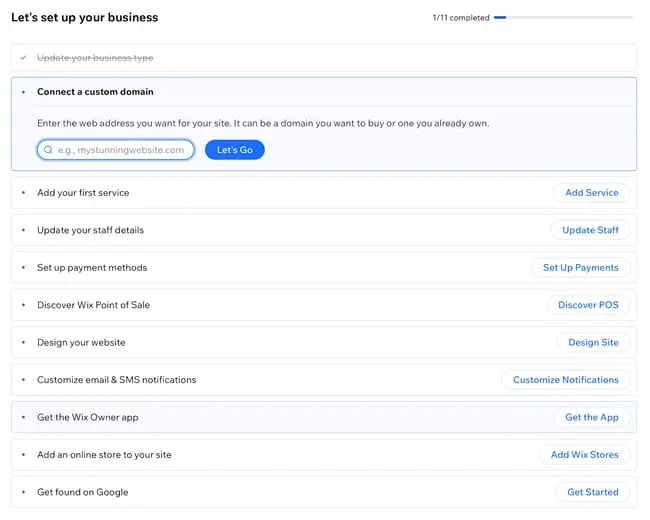
Task: Expand the Add your first service step
Action: coord(83,192)
